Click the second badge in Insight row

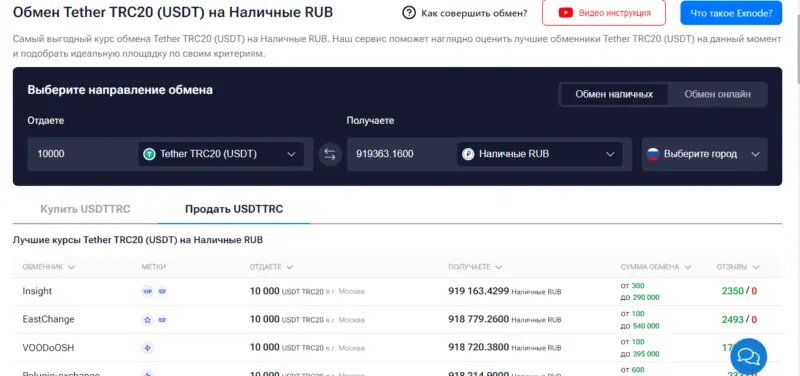pos(162,292)
